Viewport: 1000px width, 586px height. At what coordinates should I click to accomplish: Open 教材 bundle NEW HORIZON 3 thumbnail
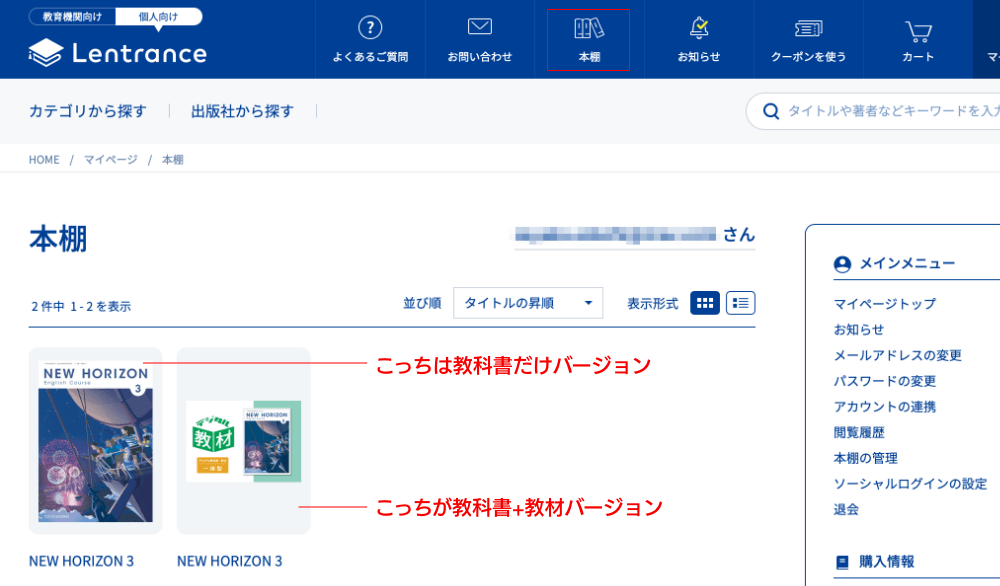point(244,441)
